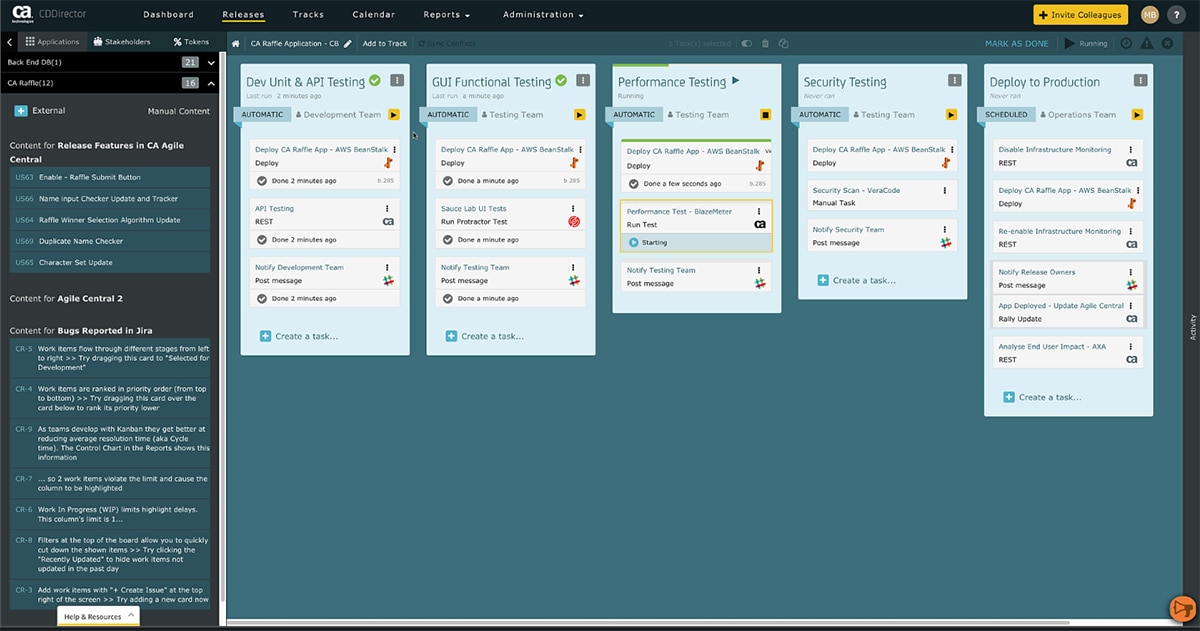Click the chat widget icon in the corner

coord(1181,609)
